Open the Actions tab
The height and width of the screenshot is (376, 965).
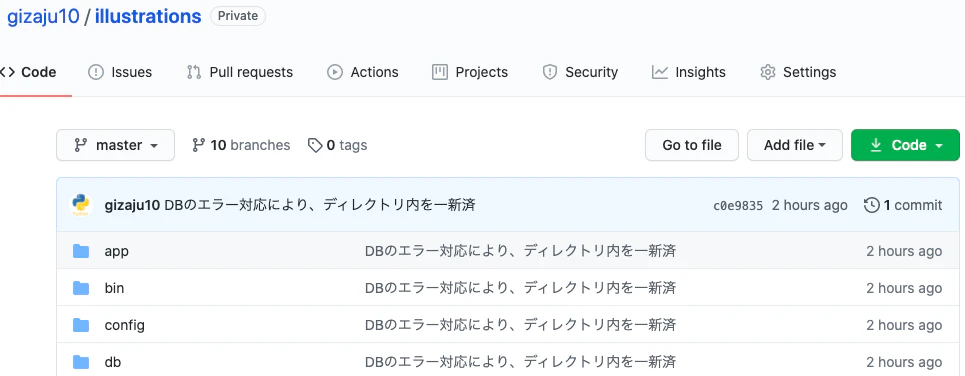362,72
